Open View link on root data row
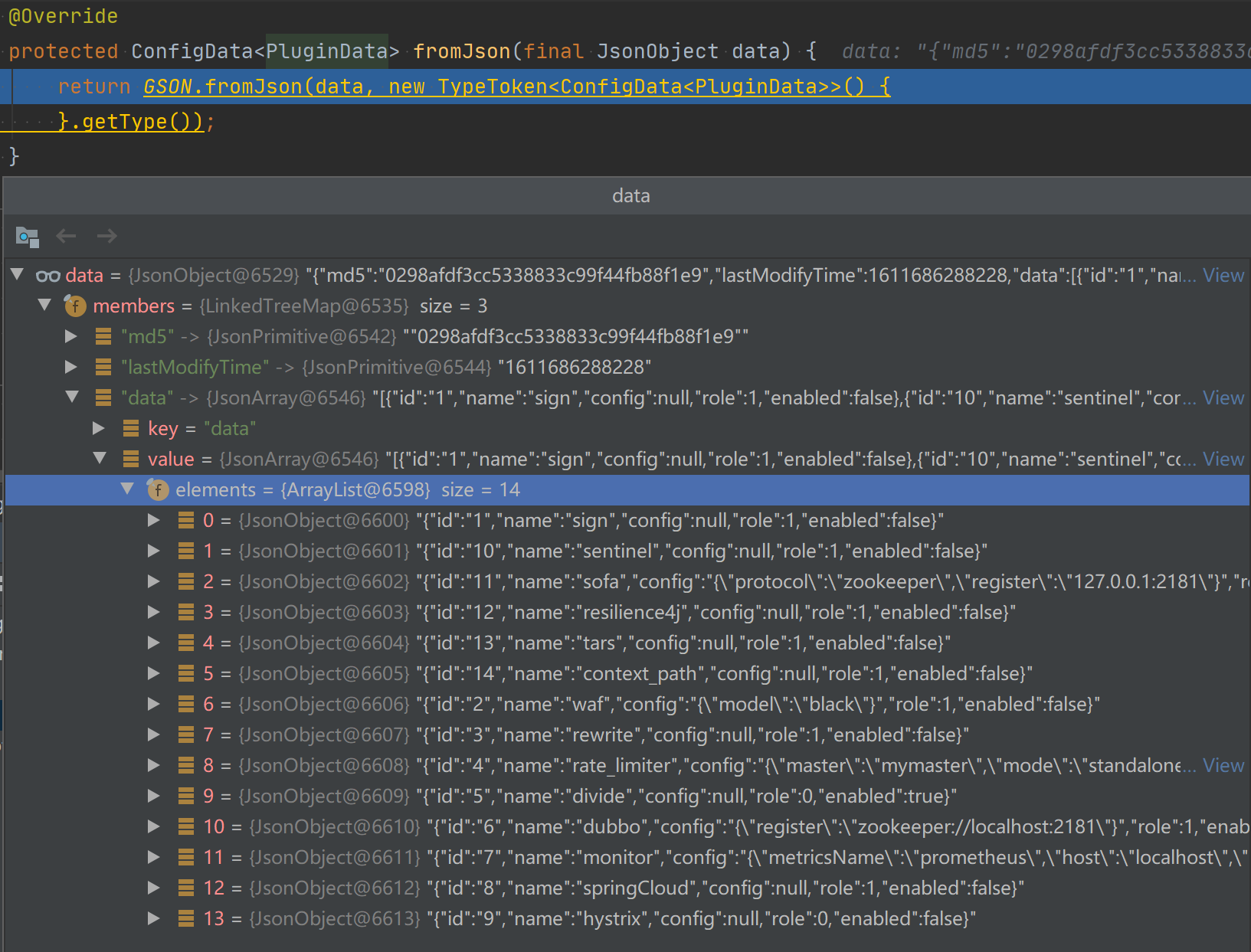Image resolution: width=1251 pixels, height=952 pixels. pyautogui.click(x=1223, y=276)
